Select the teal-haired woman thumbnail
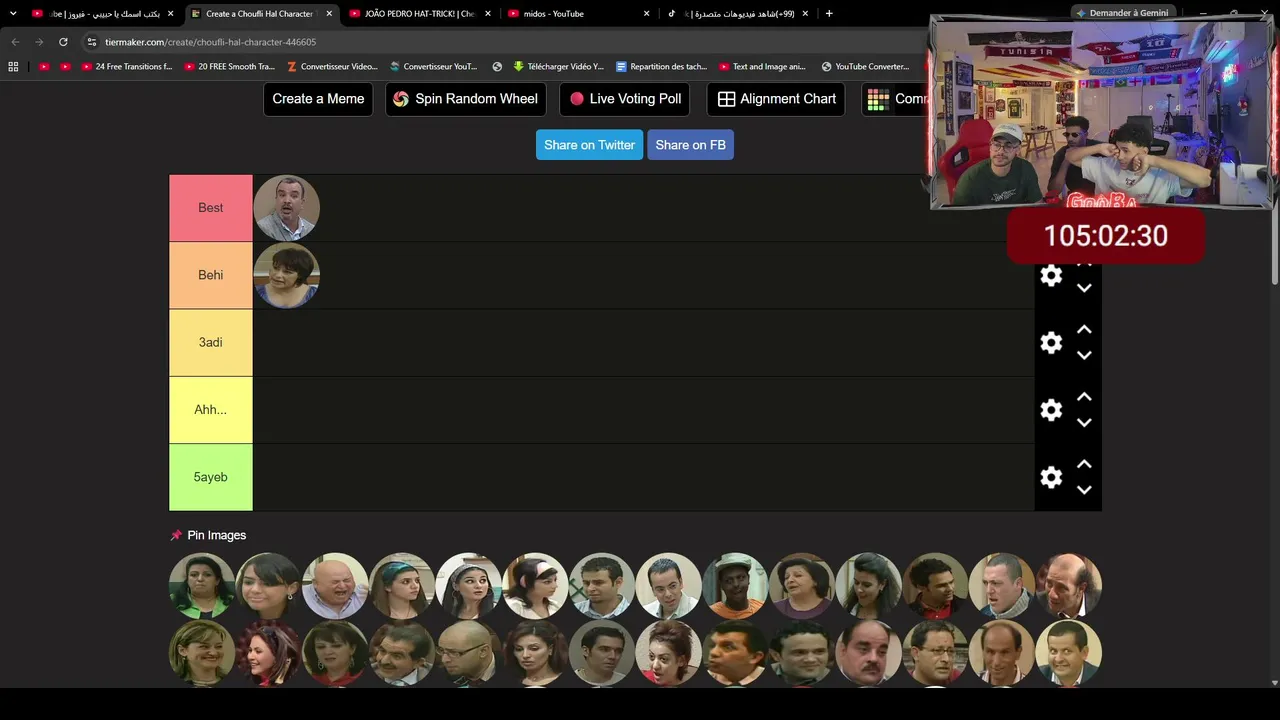The width and height of the screenshot is (1280, 720). click(x=402, y=586)
